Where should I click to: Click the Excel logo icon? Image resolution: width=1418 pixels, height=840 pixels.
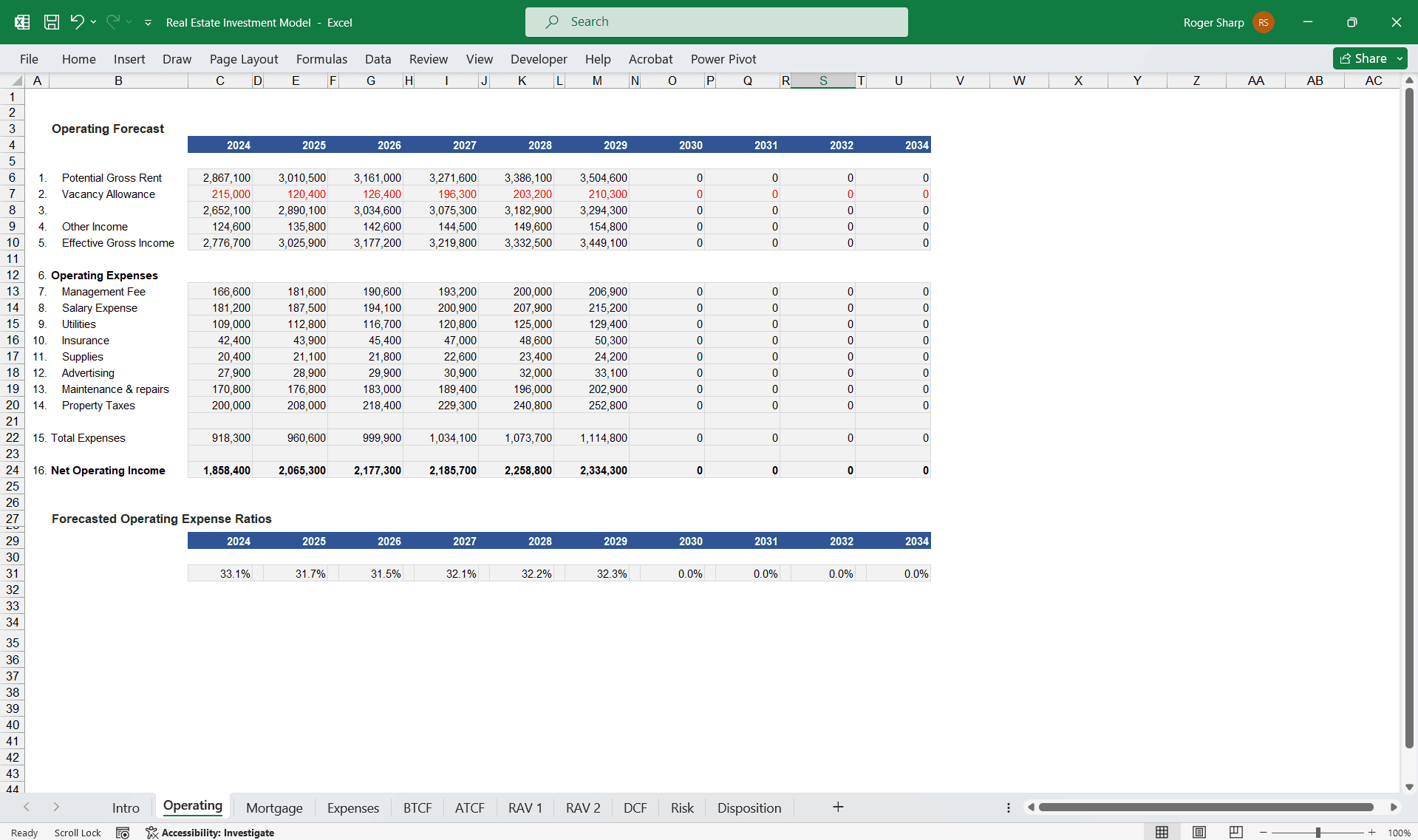[22, 22]
